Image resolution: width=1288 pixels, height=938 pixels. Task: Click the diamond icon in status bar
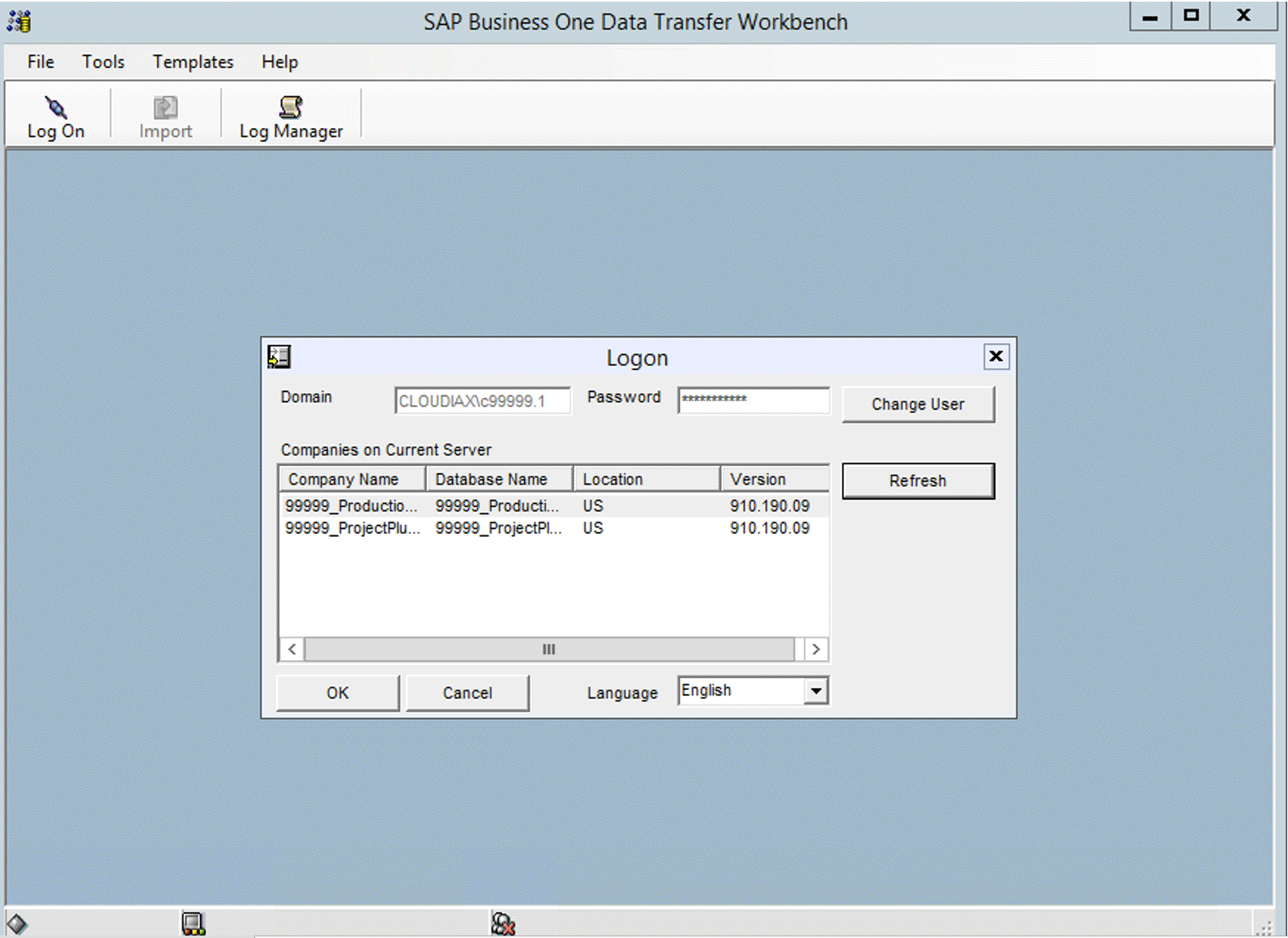(17, 923)
